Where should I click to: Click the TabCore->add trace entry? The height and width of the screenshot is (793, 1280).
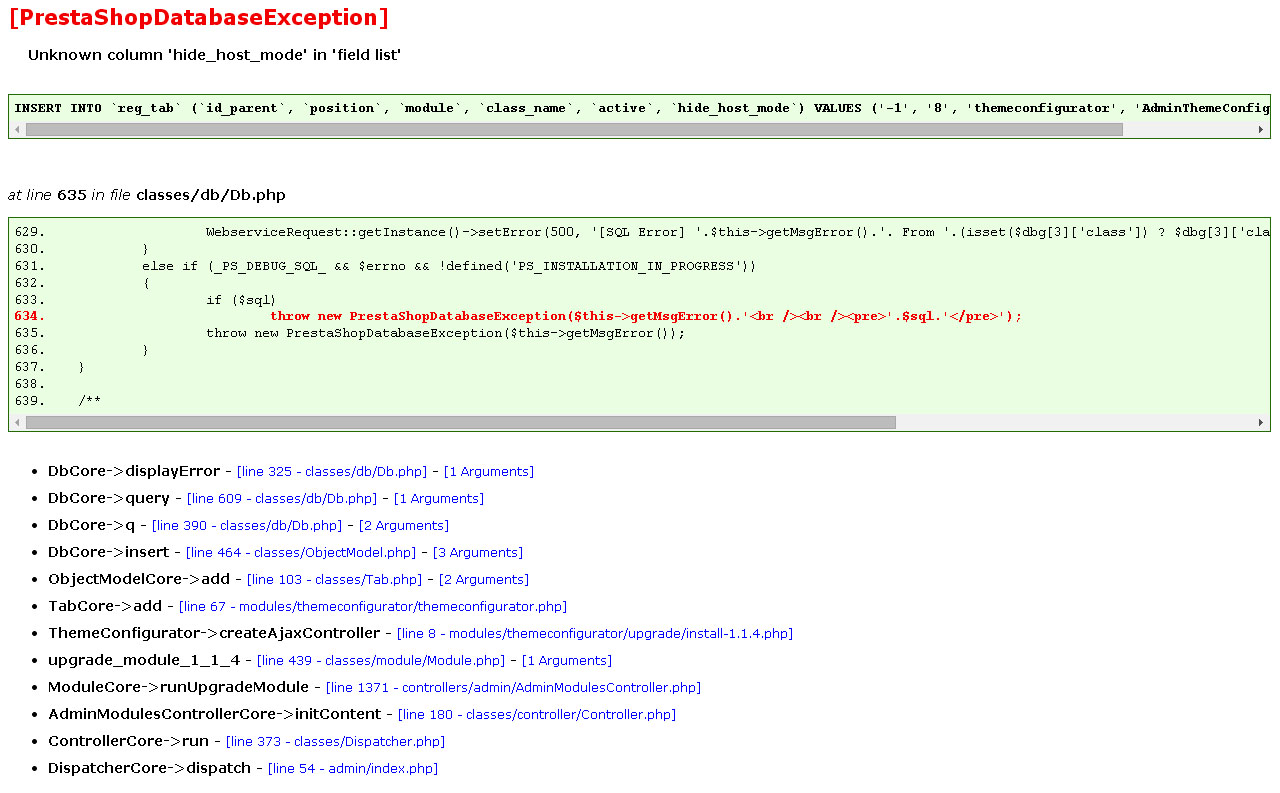point(105,606)
